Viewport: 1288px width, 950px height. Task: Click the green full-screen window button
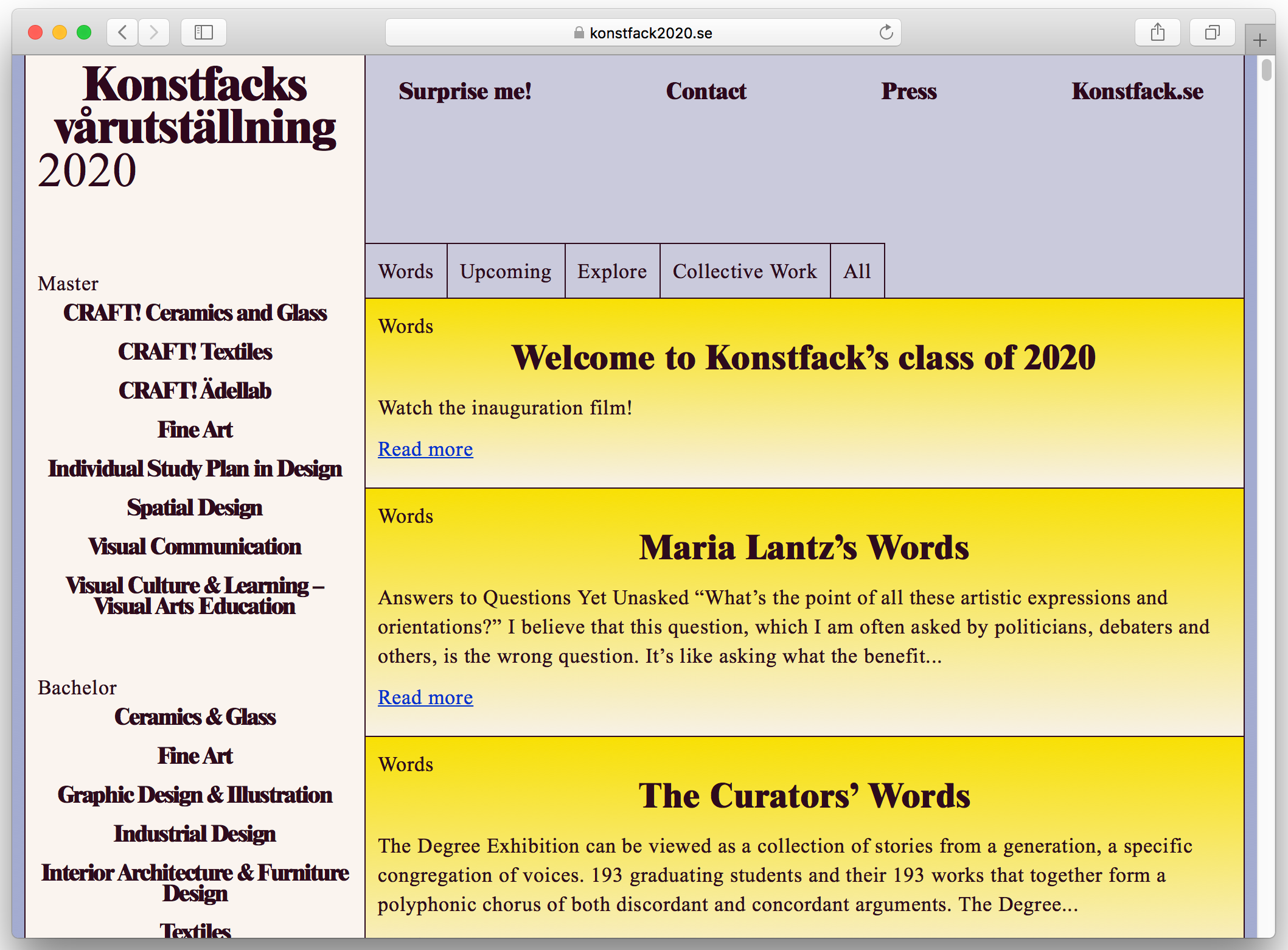[x=84, y=32]
